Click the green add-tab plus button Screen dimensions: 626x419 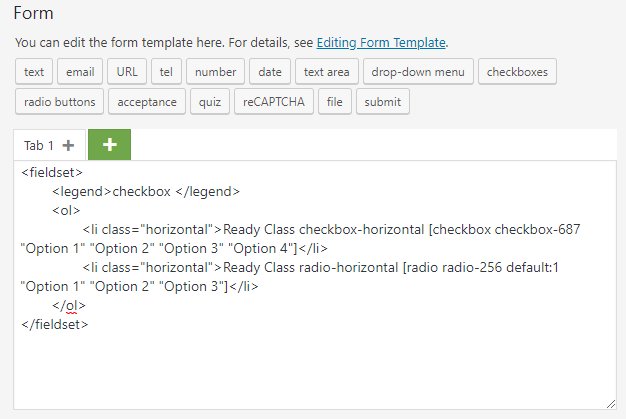pyautogui.click(x=109, y=144)
